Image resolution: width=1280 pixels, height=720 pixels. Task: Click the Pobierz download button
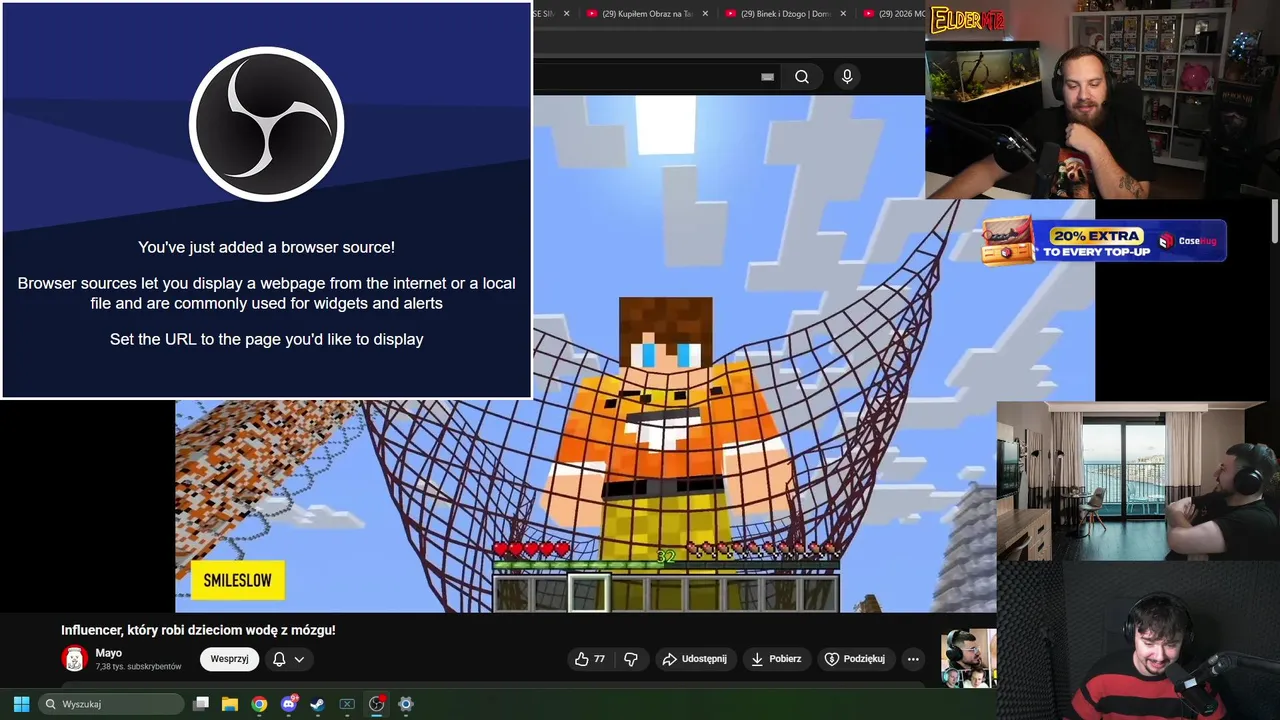click(776, 659)
